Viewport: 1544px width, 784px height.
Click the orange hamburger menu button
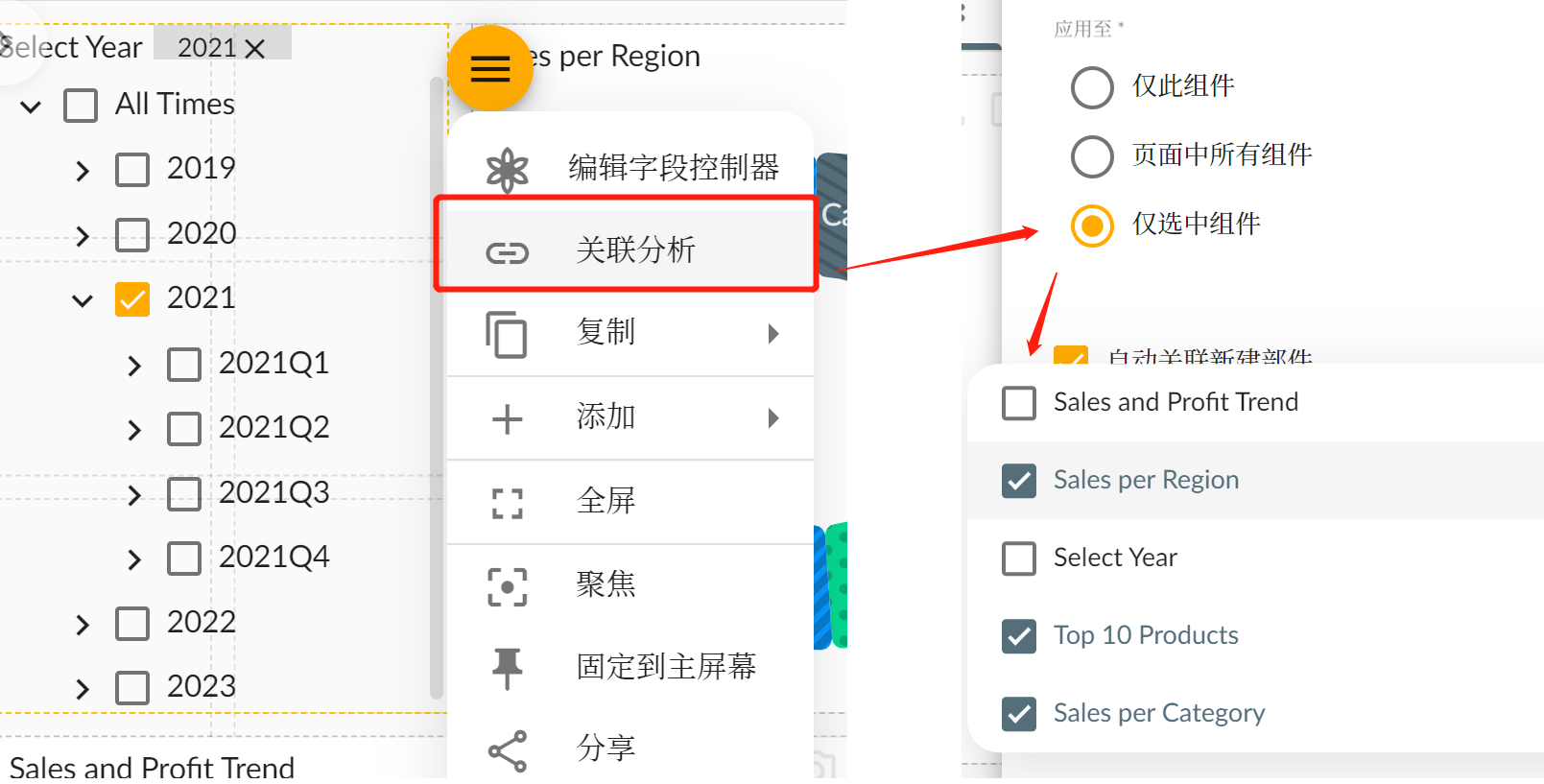(x=490, y=68)
